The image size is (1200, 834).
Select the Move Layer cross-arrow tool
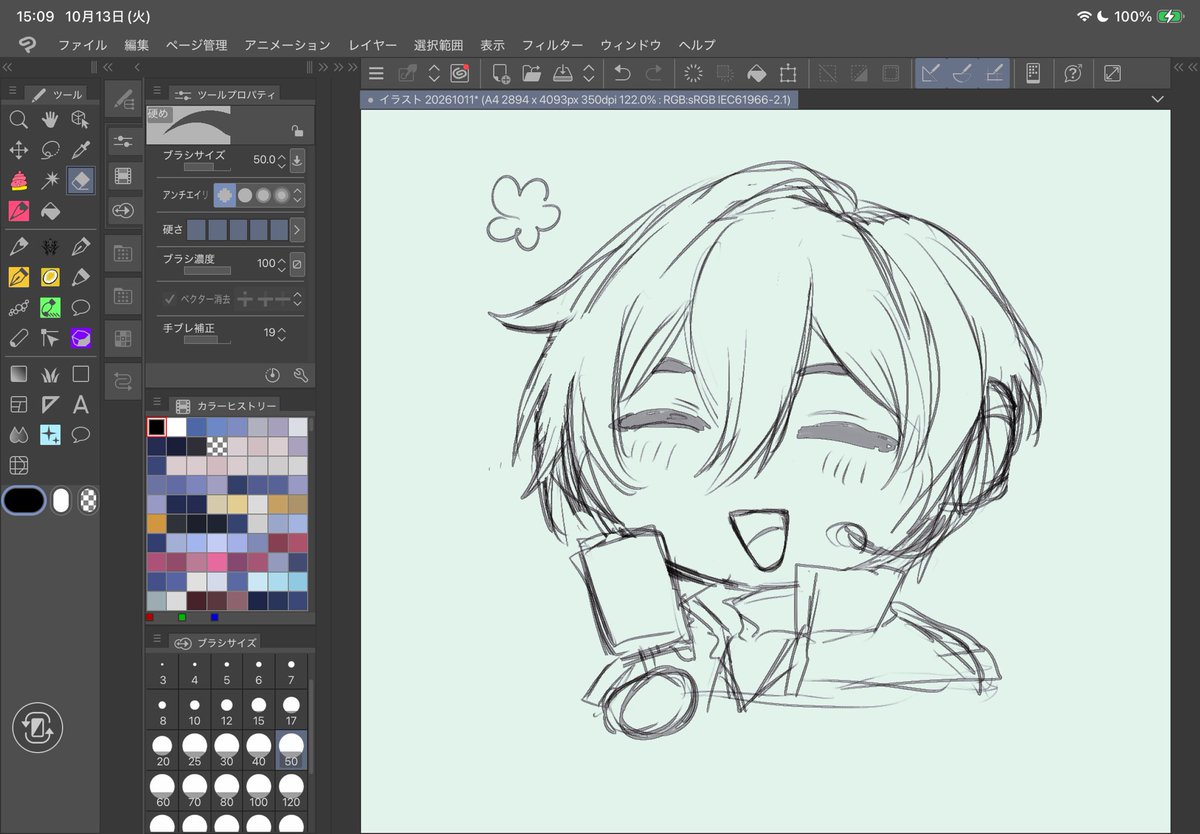click(18, 150)
